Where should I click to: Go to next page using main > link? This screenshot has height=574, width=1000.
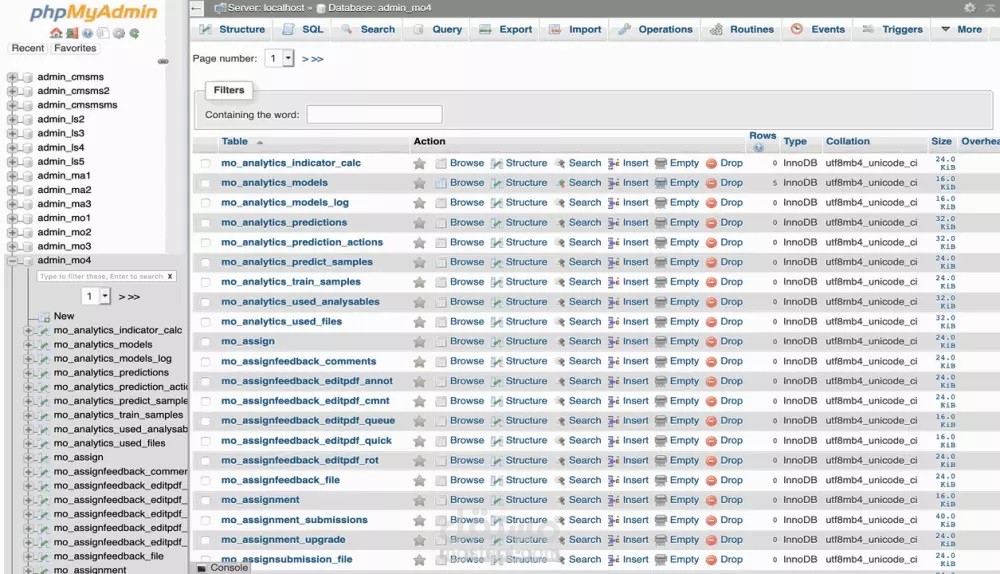tap(305, 59)
